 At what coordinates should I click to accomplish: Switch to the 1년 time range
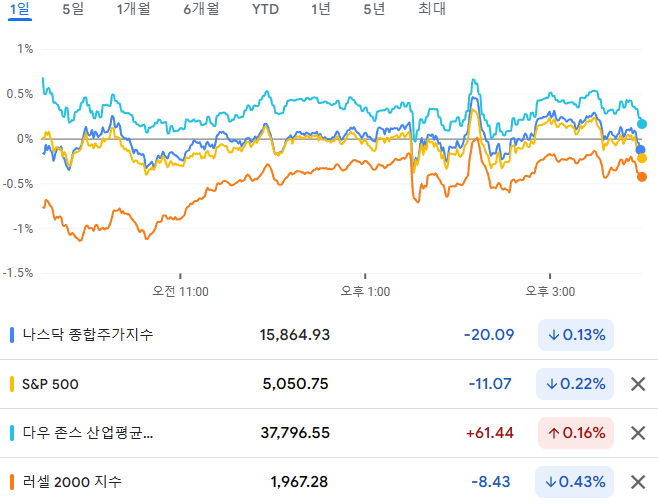321,9
